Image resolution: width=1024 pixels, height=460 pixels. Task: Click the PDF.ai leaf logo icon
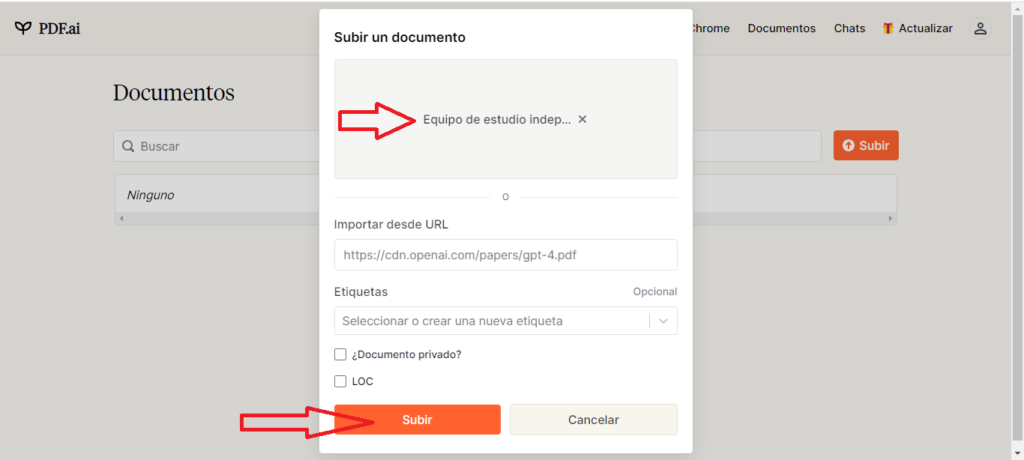(23, 28)
